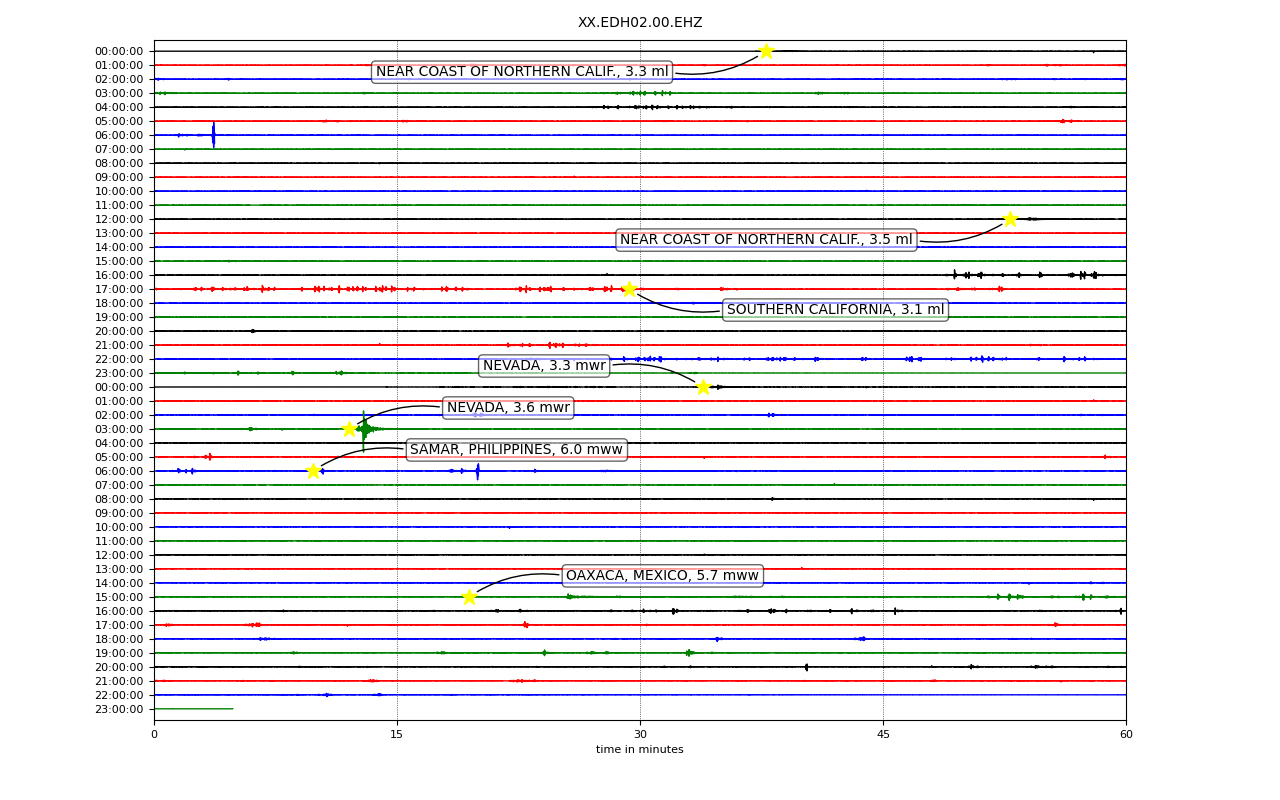The image size is (1280, 800).
Task: Select the Oaxaca, Mexico event star
Action: click(469, 597)
